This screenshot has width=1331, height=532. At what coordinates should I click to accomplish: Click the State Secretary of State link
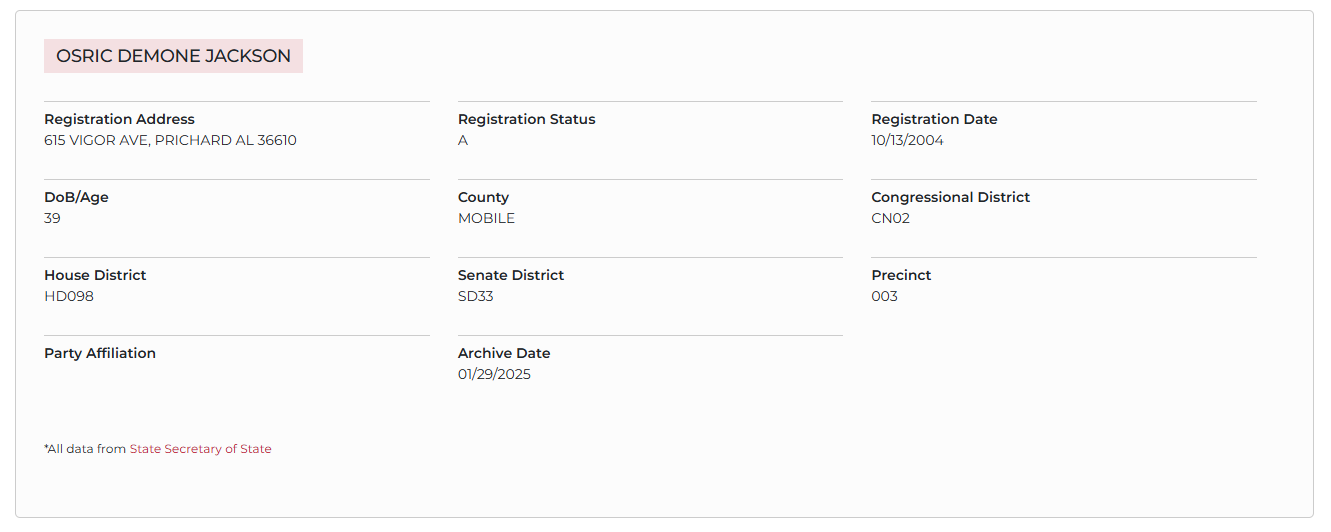click(200, 449)
